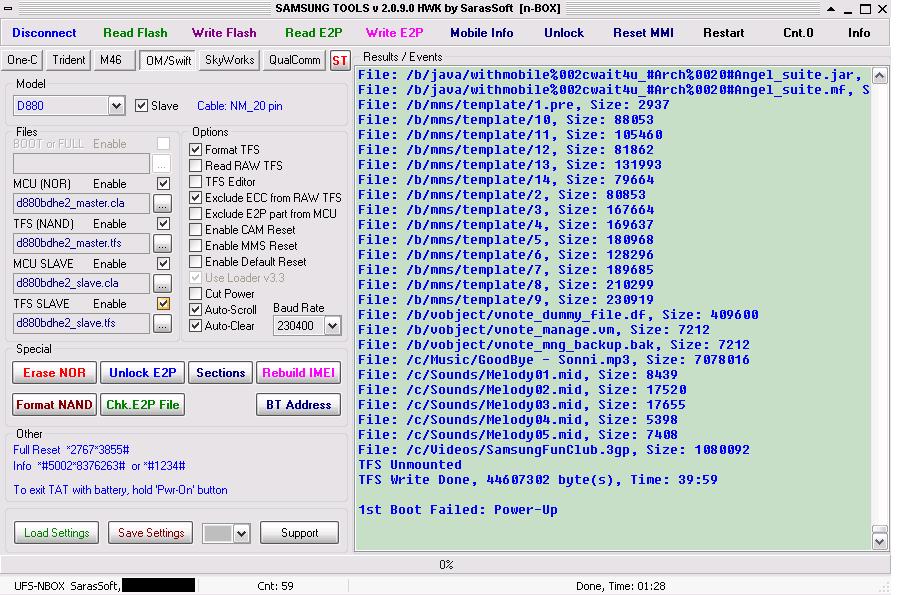This screenshot has width=897, height=595.
Task: Switch to the SkyWorks tab
Action: tap(229, 60)
